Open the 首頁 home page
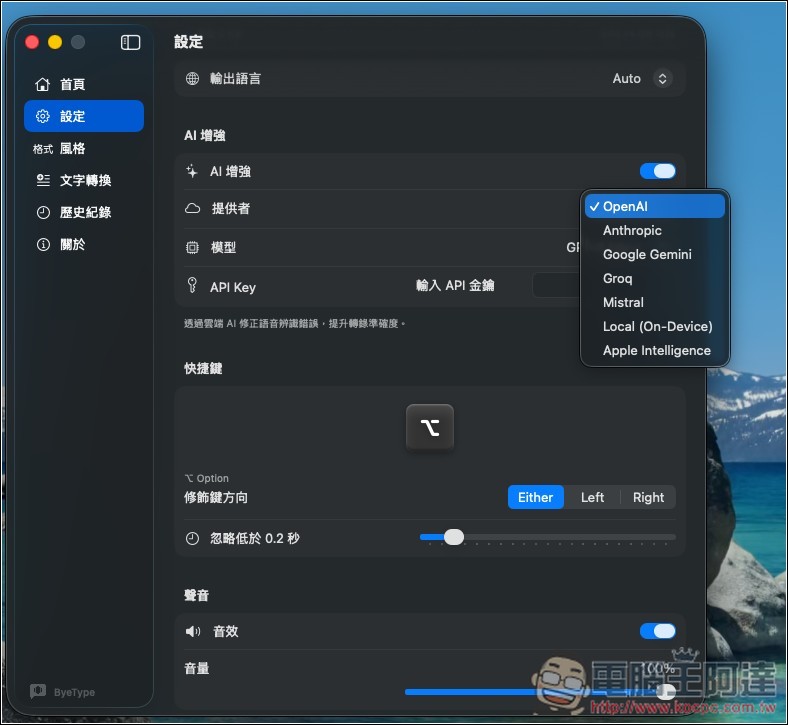The image size is (788, 725). point(84,84)
